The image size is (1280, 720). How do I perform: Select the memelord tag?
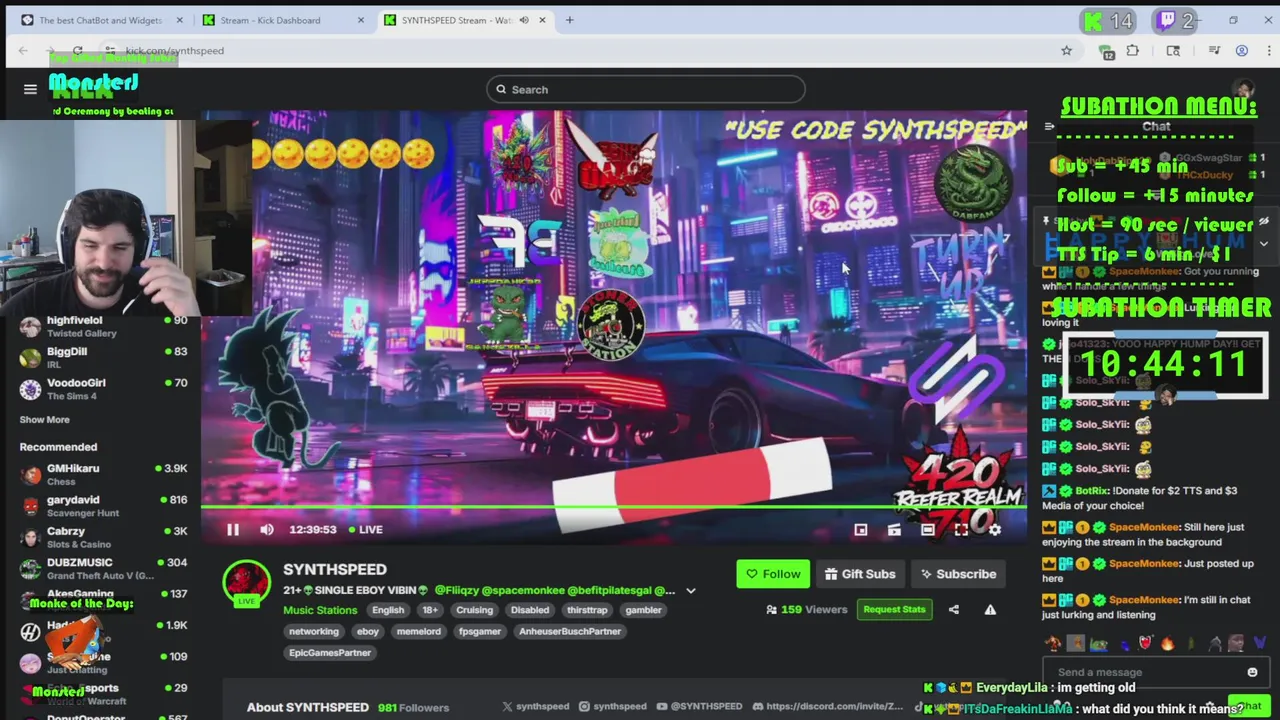[419, 631]
